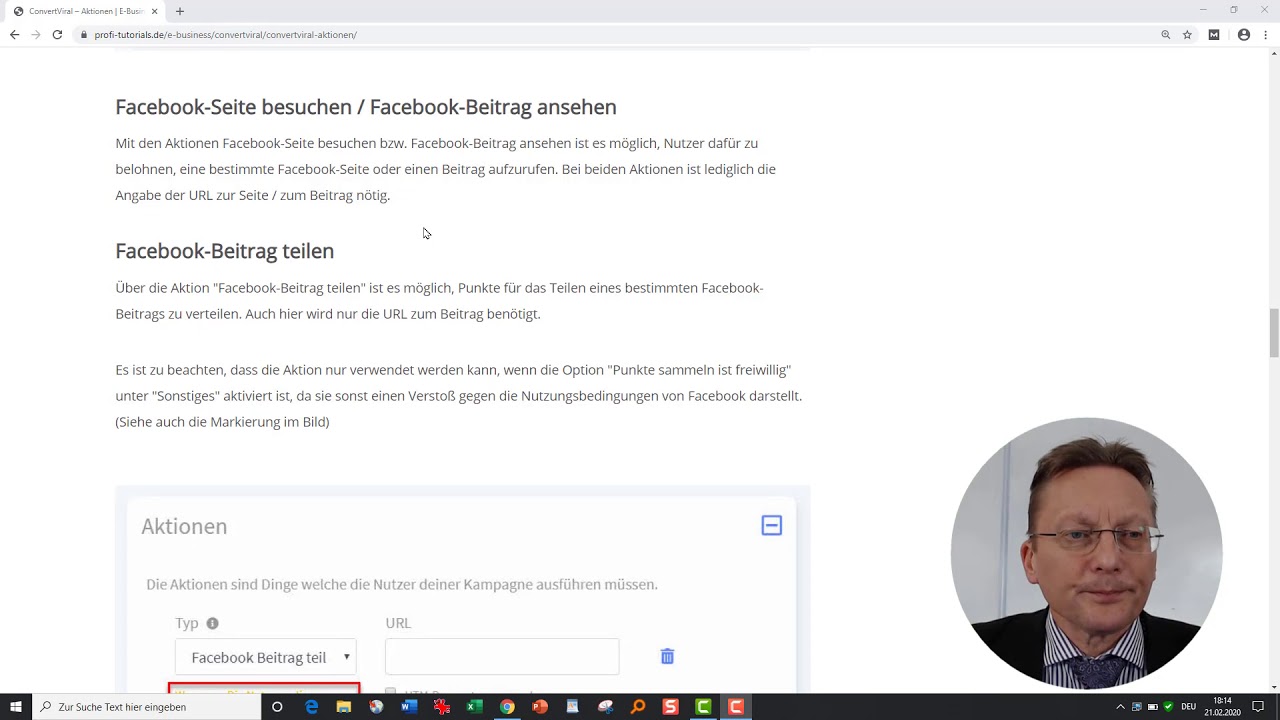The width and height of the screenshot is (1280, 720).
Task: Delete the action with the trash icon
Action: pos(667,656)
